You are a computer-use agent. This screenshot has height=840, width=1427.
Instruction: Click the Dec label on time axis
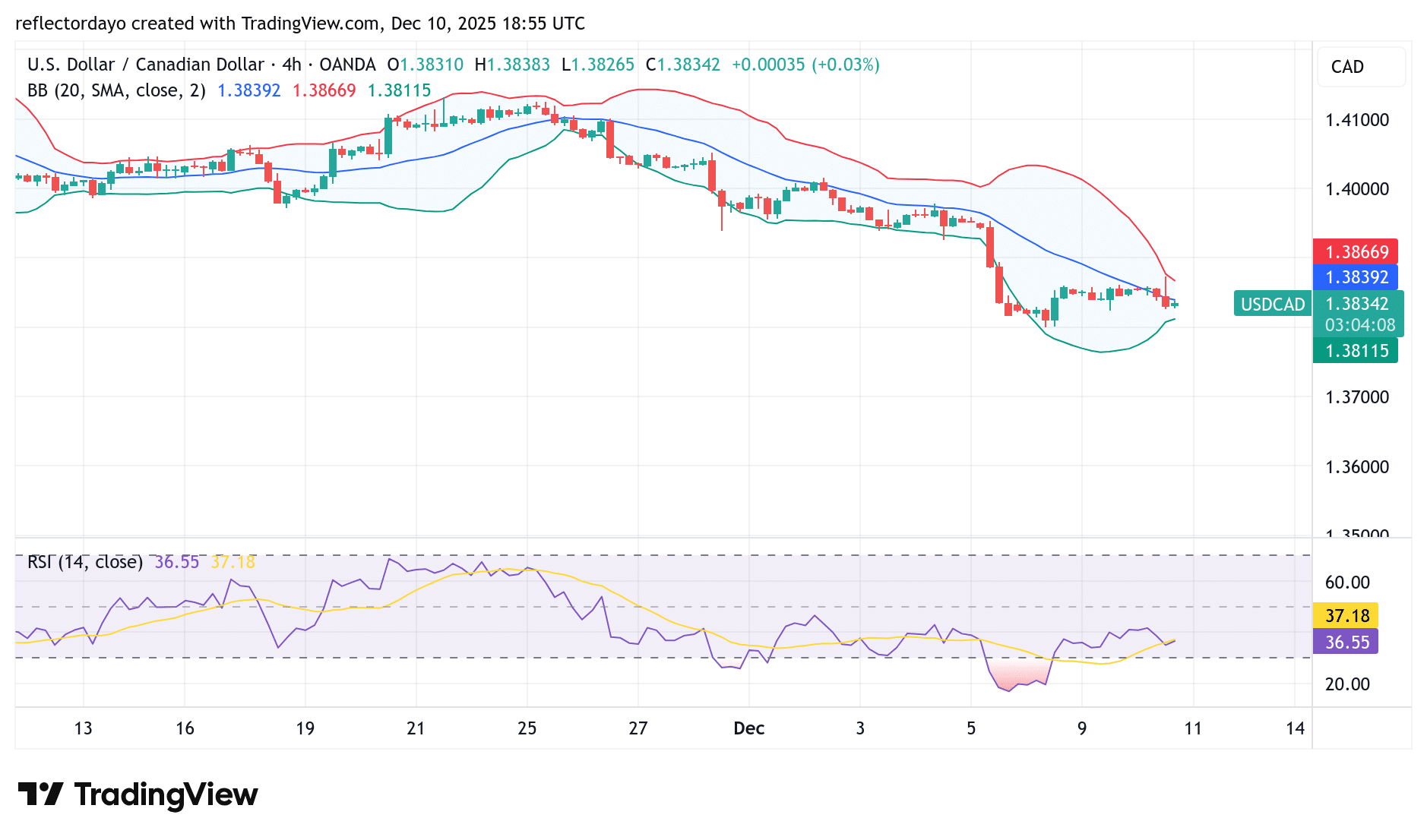[749, 728]
